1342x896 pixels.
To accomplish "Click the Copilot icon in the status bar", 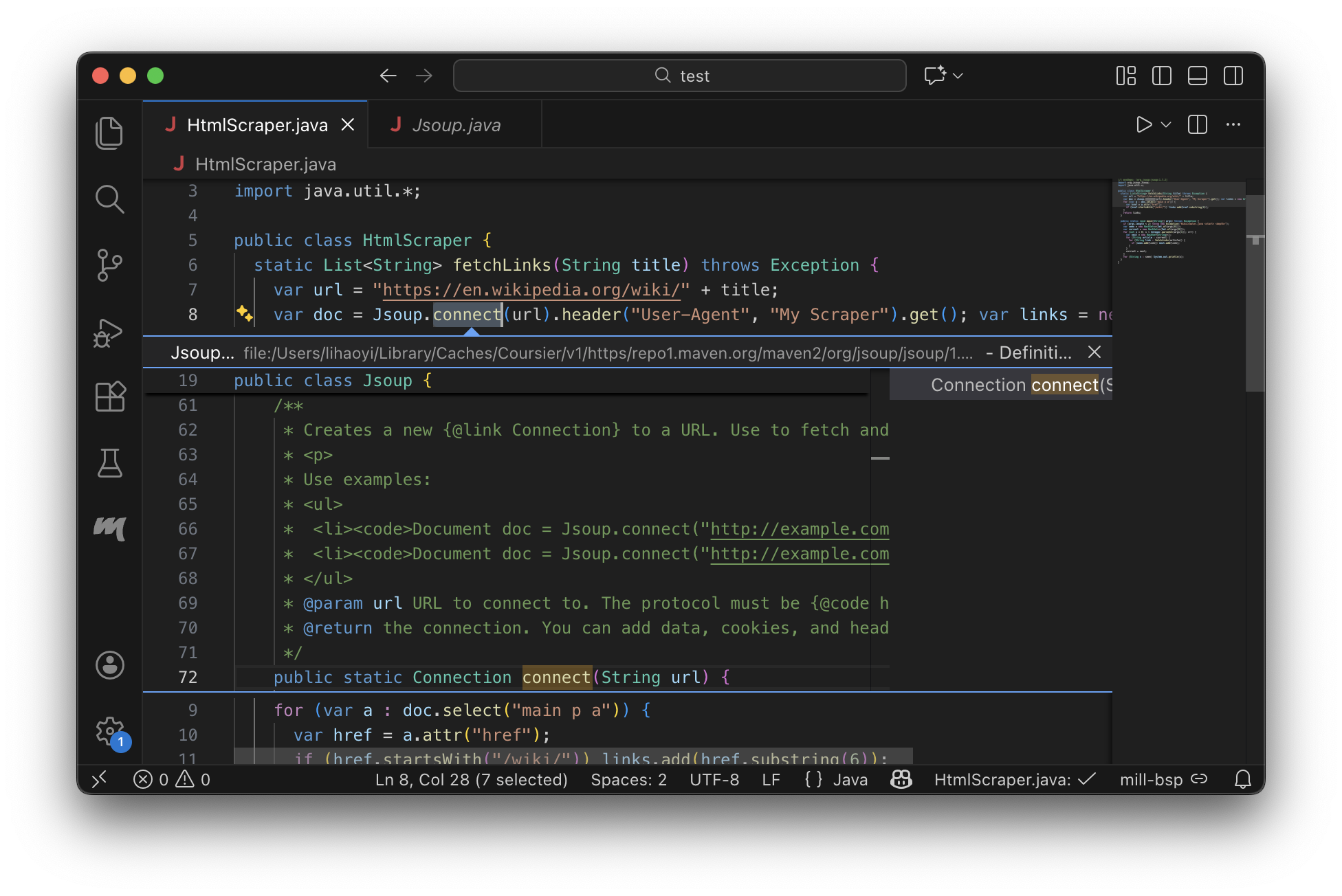I will pyautogui.click(x=901, y=779).
